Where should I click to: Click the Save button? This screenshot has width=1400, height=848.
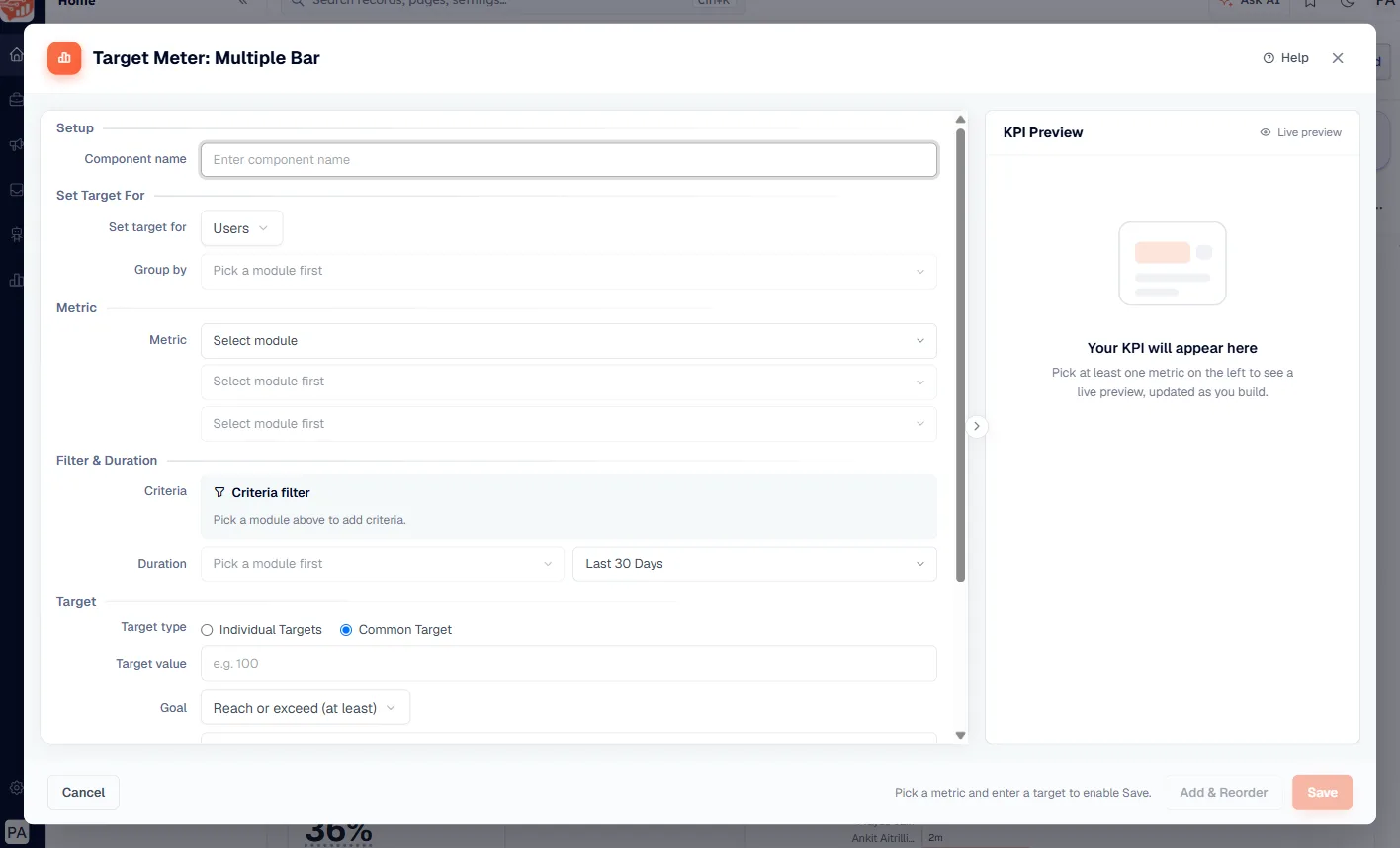1322,793
